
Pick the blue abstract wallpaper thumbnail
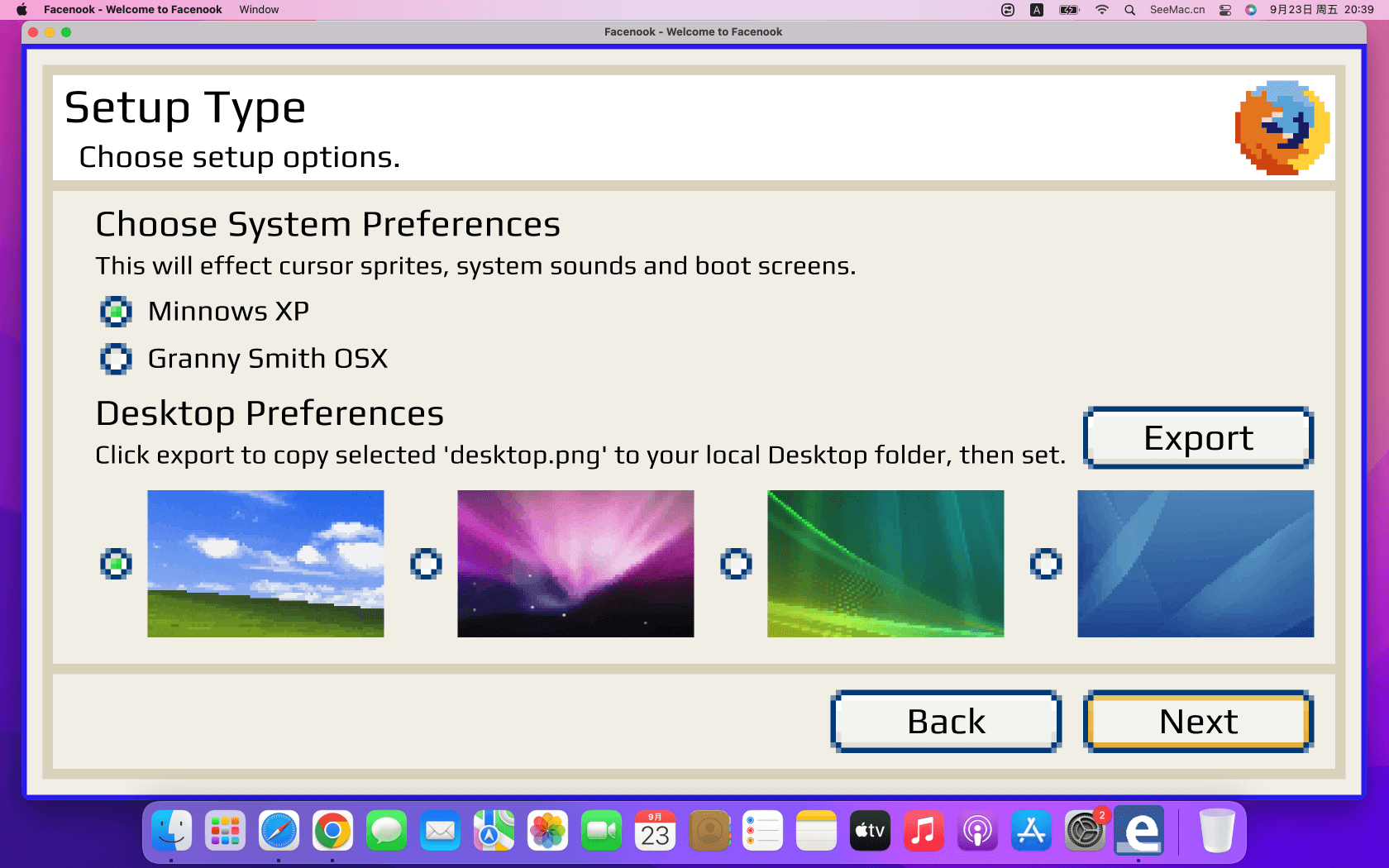click(1195, 564)
